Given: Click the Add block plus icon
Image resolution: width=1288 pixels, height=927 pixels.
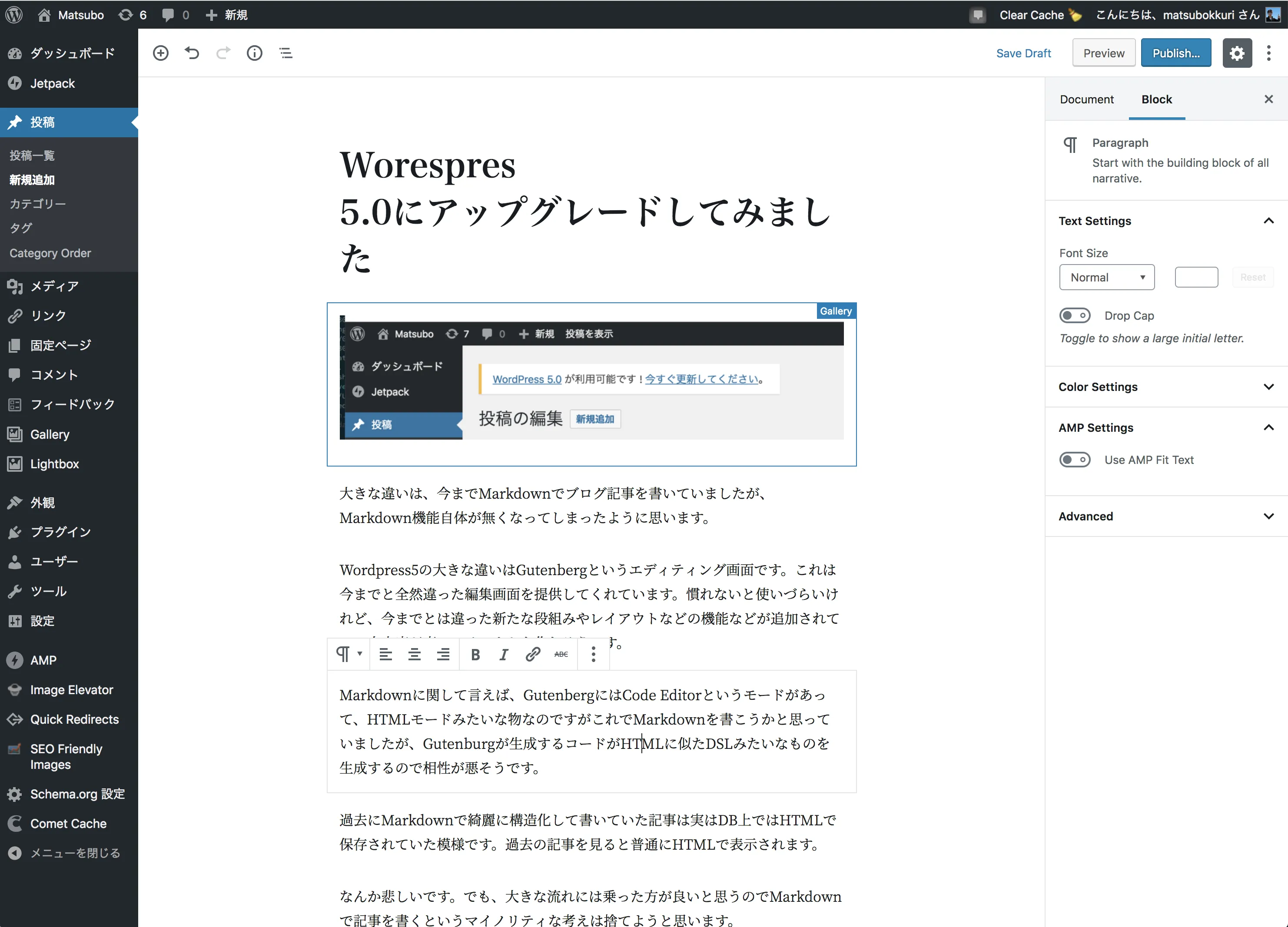Looking at the screenshot, I should point(161,53).
